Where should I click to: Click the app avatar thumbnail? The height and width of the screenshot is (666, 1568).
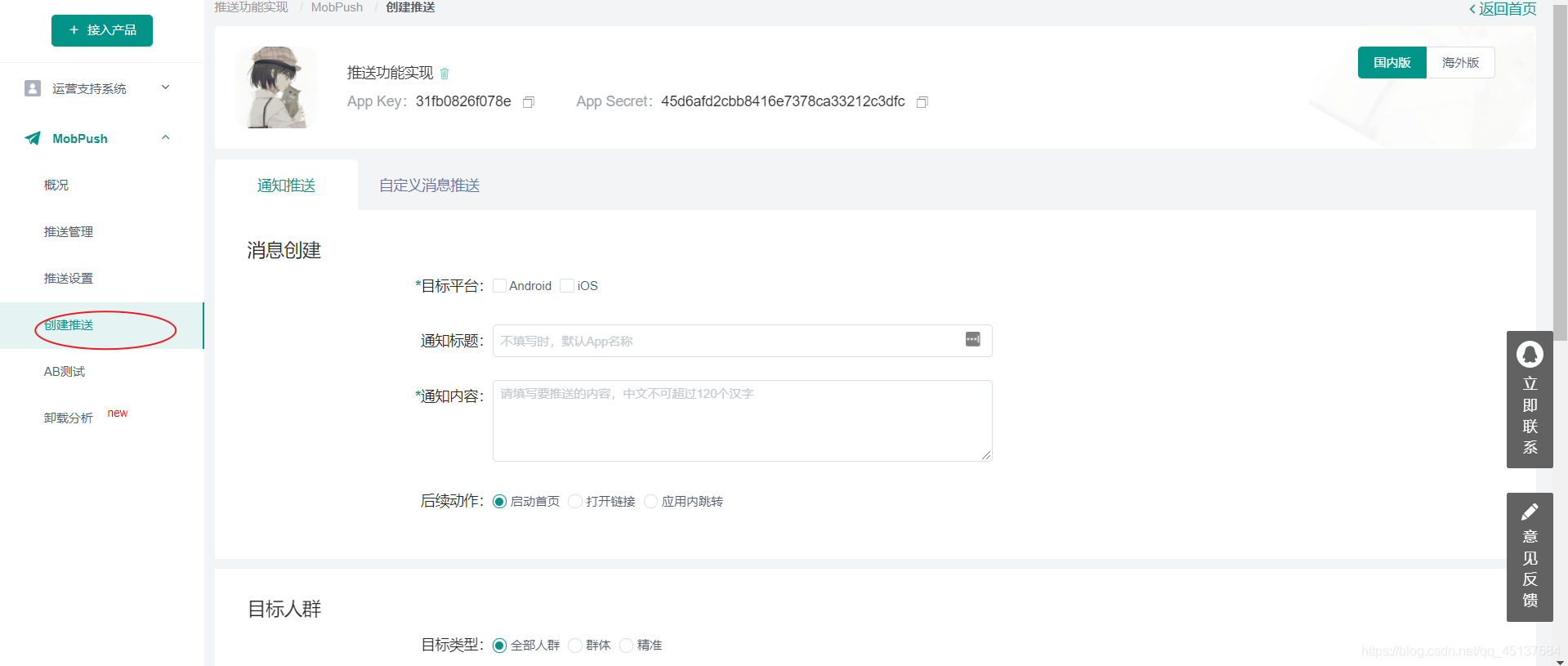click(276, 87)
